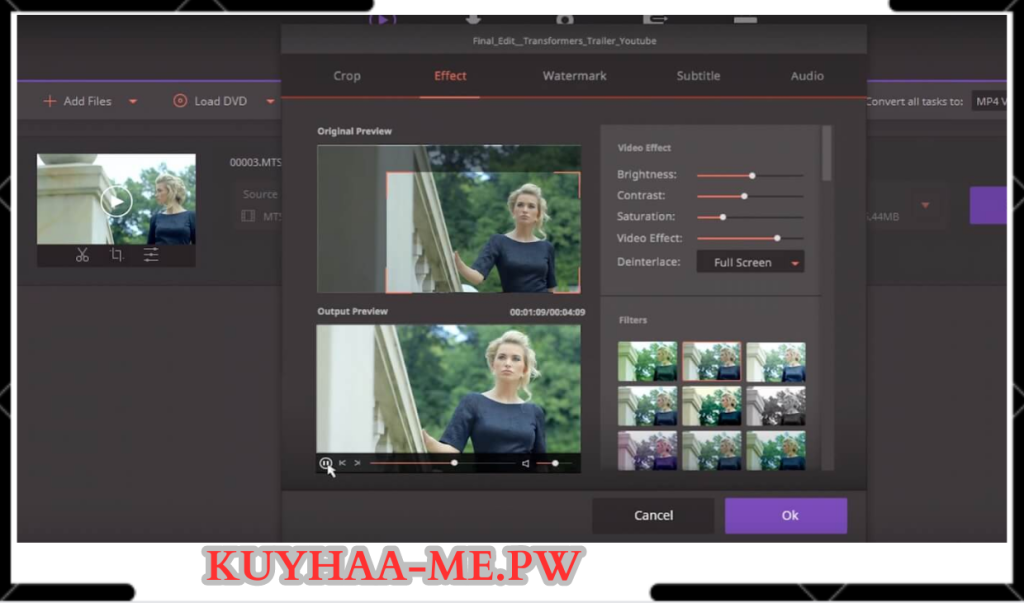Adjust the output preview volume slider

click(553, 463)
